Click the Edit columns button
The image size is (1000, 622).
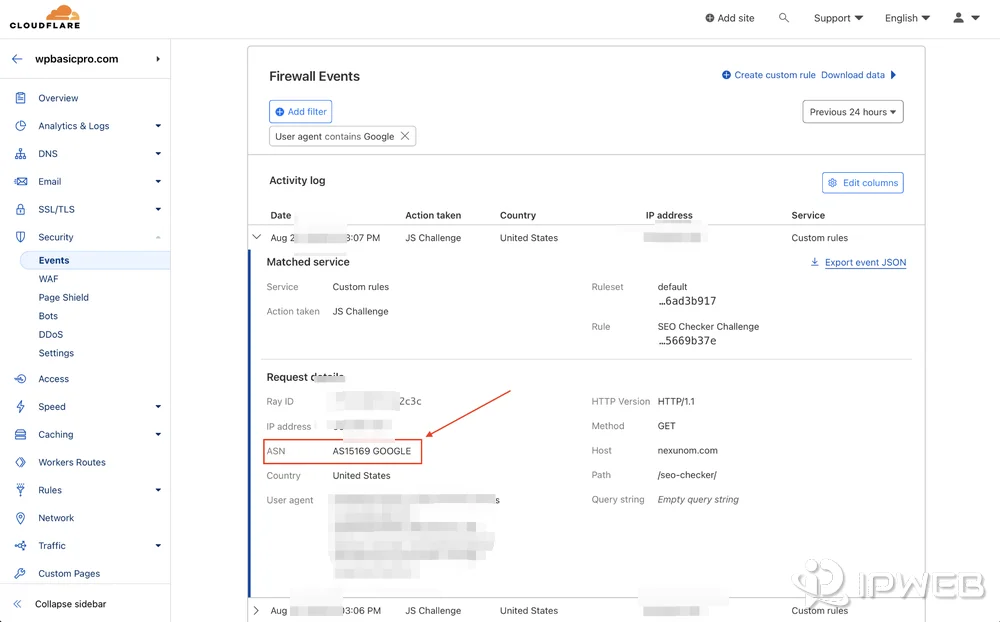coord(863,182)
